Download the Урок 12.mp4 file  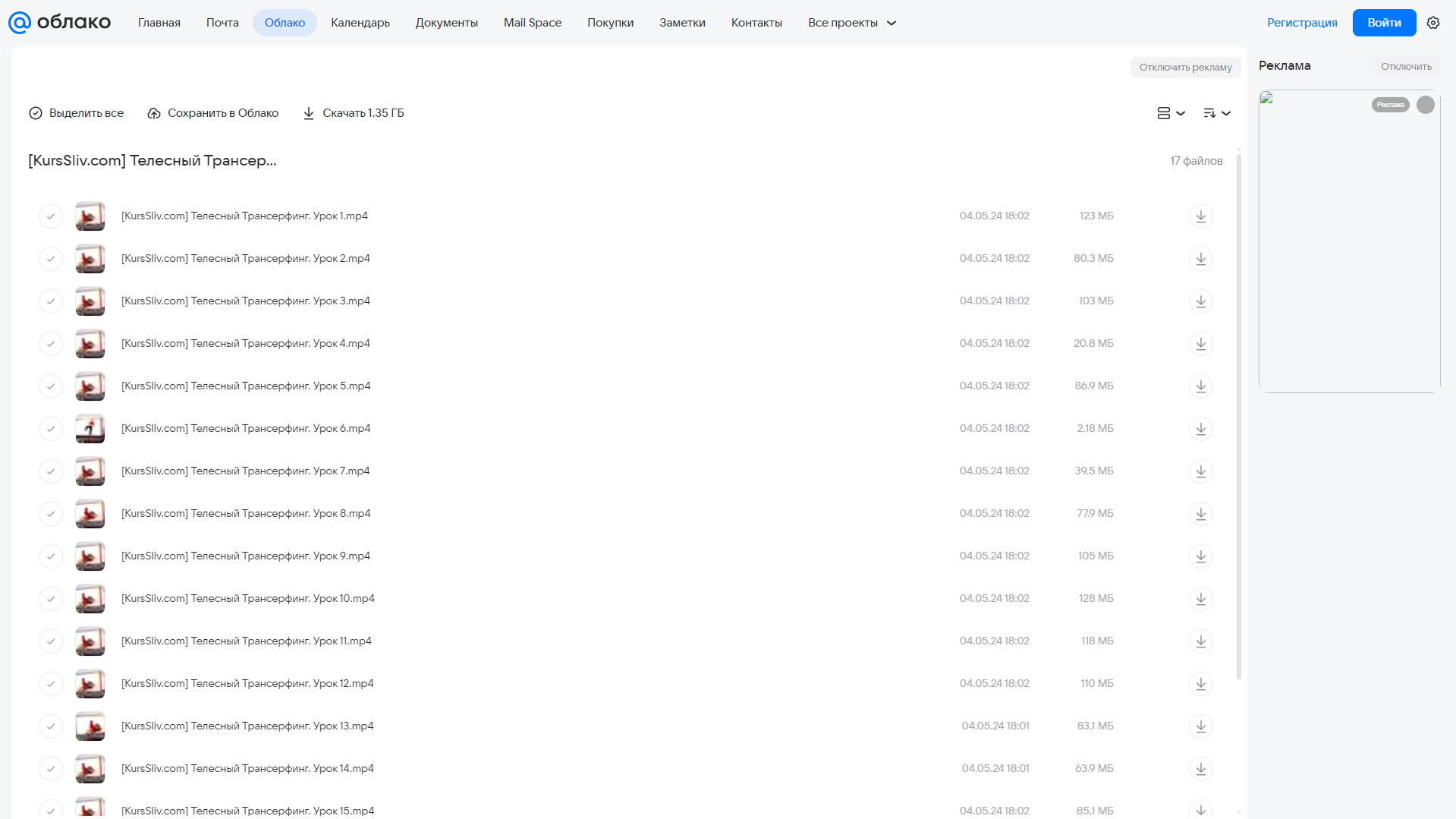click(1200, 684)
